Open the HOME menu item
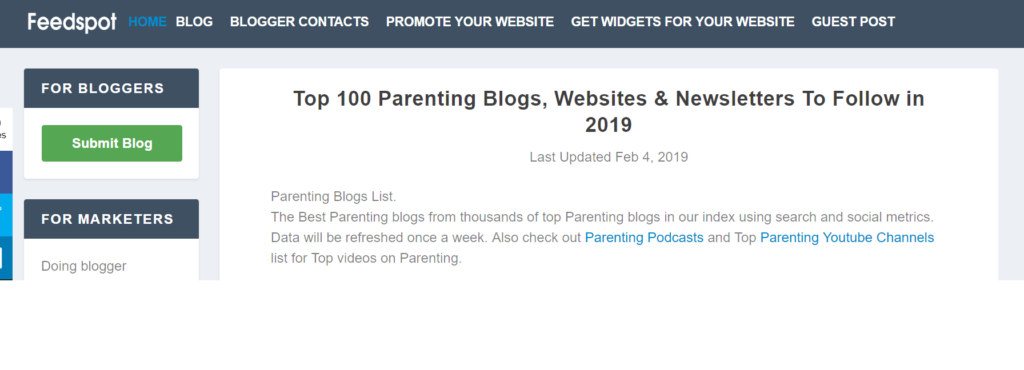This screenshot has height=370, width=1024. 147,22
